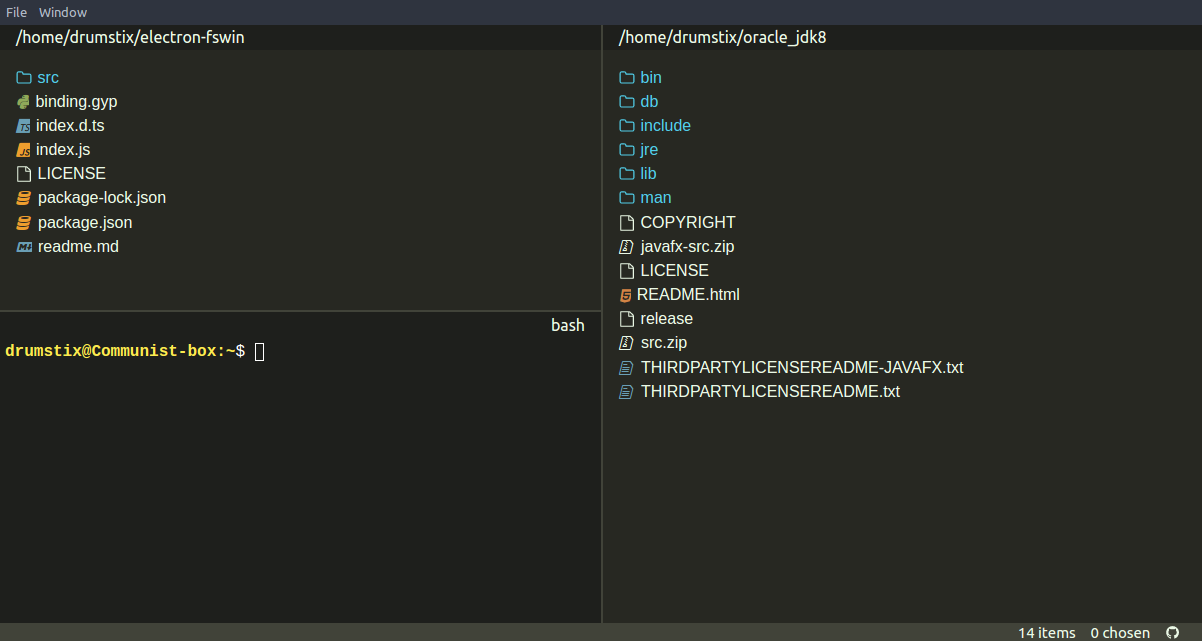1202x641 pixels.
Task: Click the TypeScript icon beside index.d.ts
Action: 23,126
